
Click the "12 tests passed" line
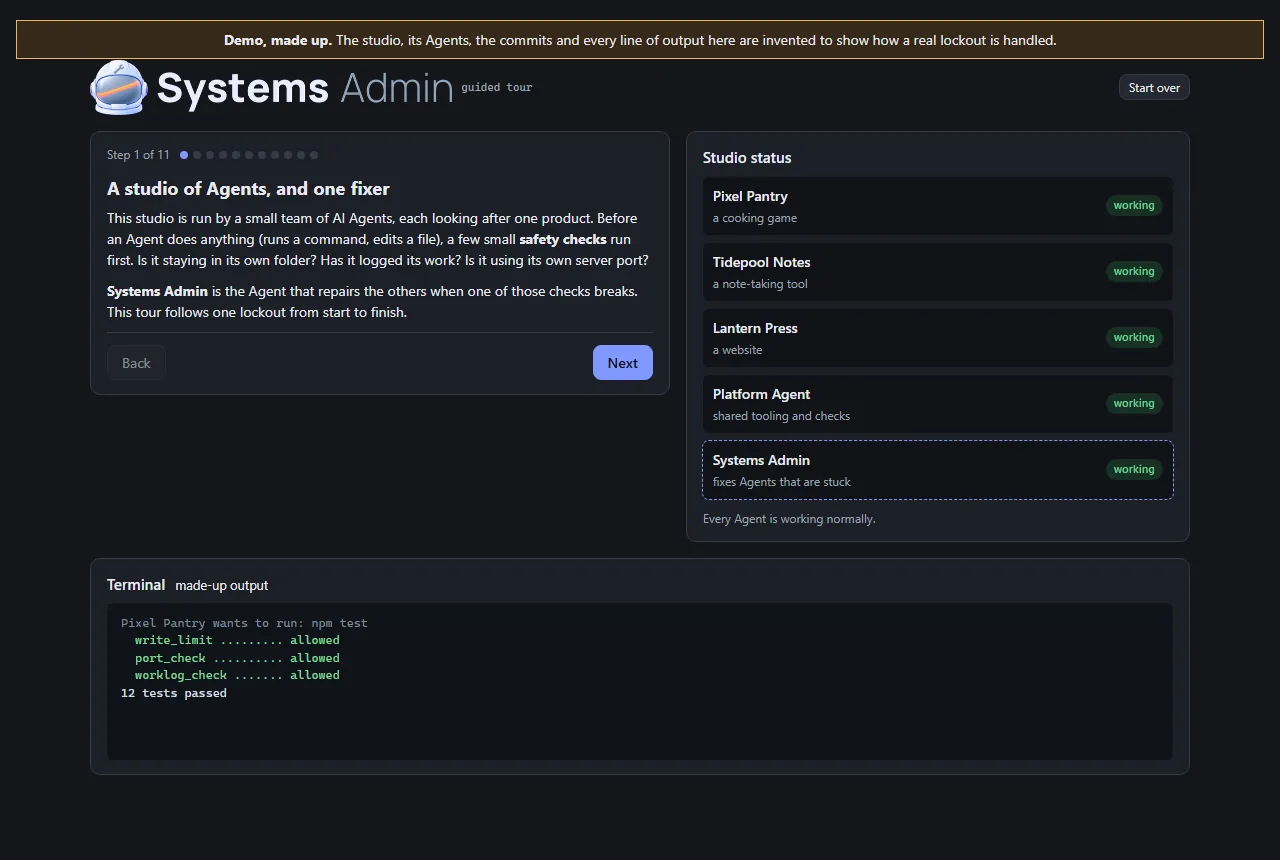[174, 693]
